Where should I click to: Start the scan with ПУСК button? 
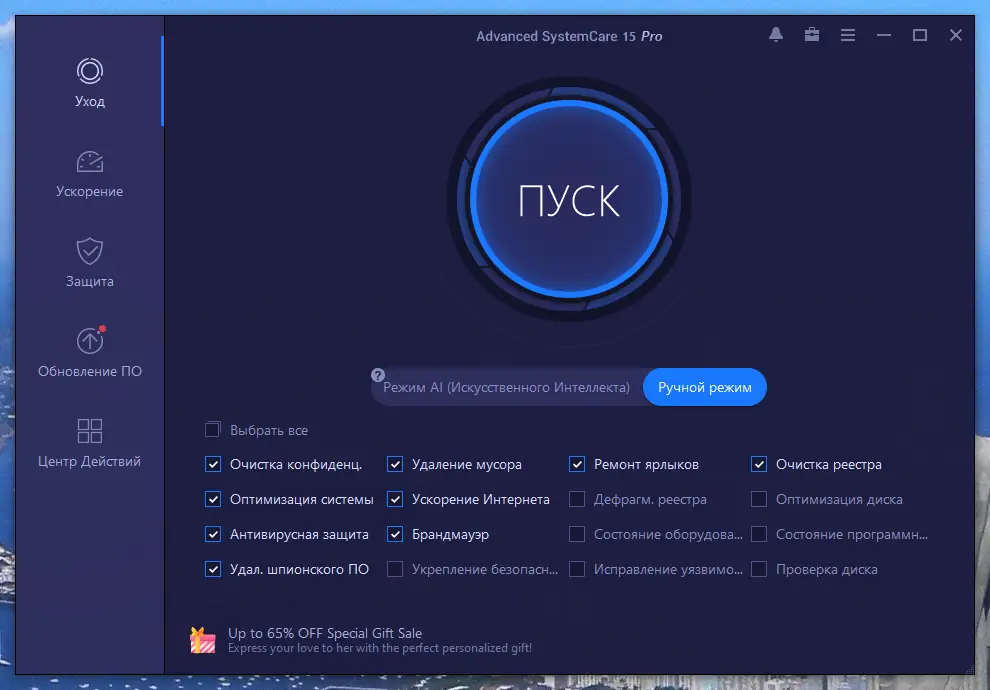(x=569, y=199)
